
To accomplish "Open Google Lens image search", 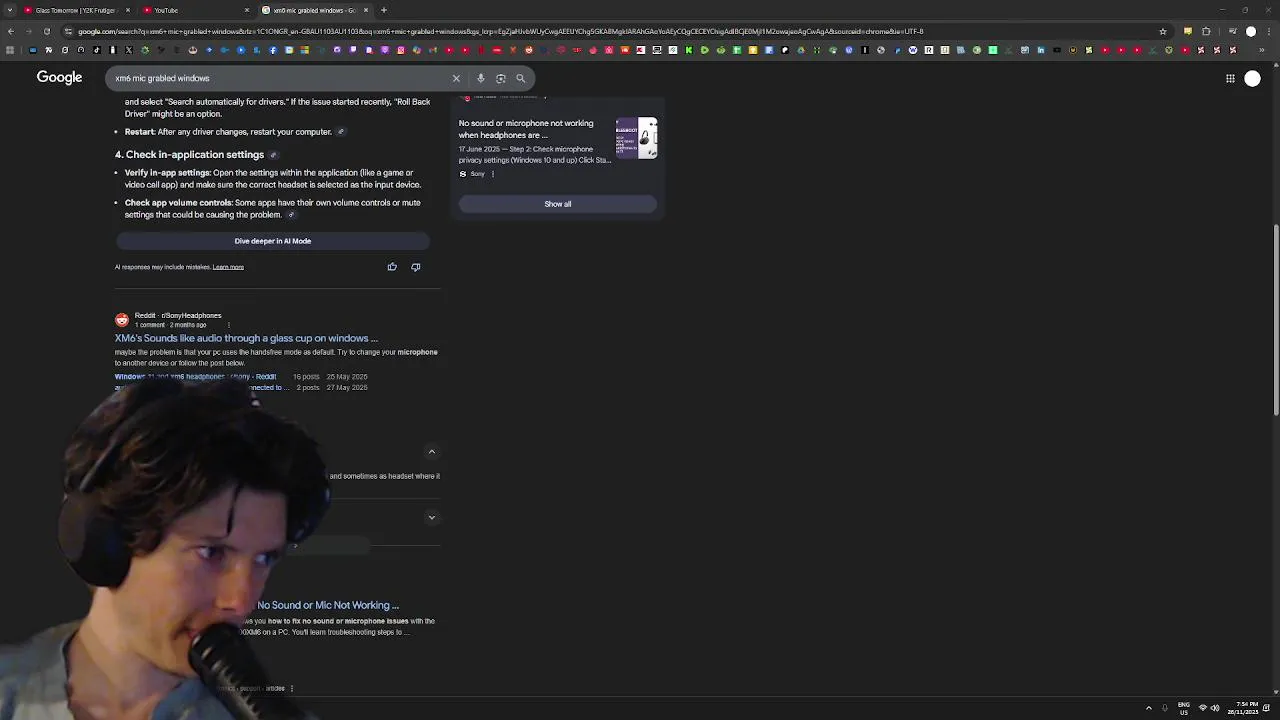I will [x=500, y=78].
